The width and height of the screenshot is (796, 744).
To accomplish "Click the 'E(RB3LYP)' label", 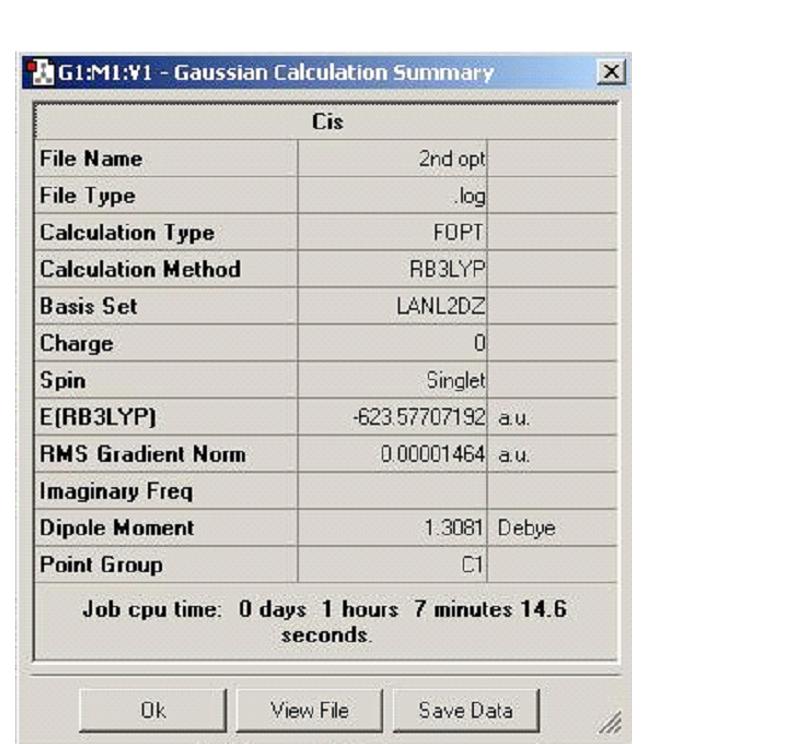I will point(97,417).
